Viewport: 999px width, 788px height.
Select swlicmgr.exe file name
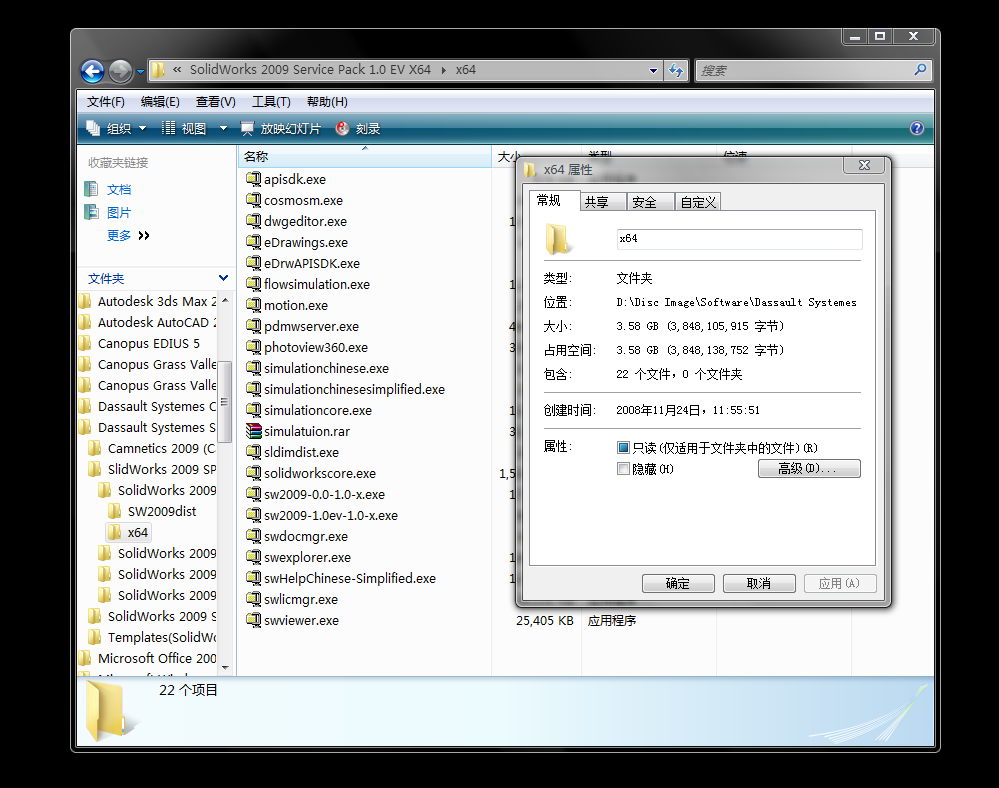click(301, 599)
